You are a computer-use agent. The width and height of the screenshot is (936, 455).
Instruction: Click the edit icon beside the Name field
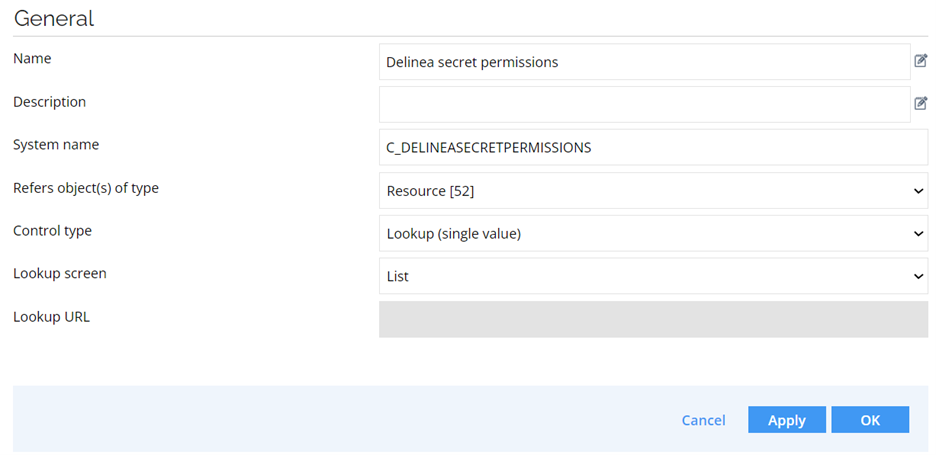click(921, 60)
